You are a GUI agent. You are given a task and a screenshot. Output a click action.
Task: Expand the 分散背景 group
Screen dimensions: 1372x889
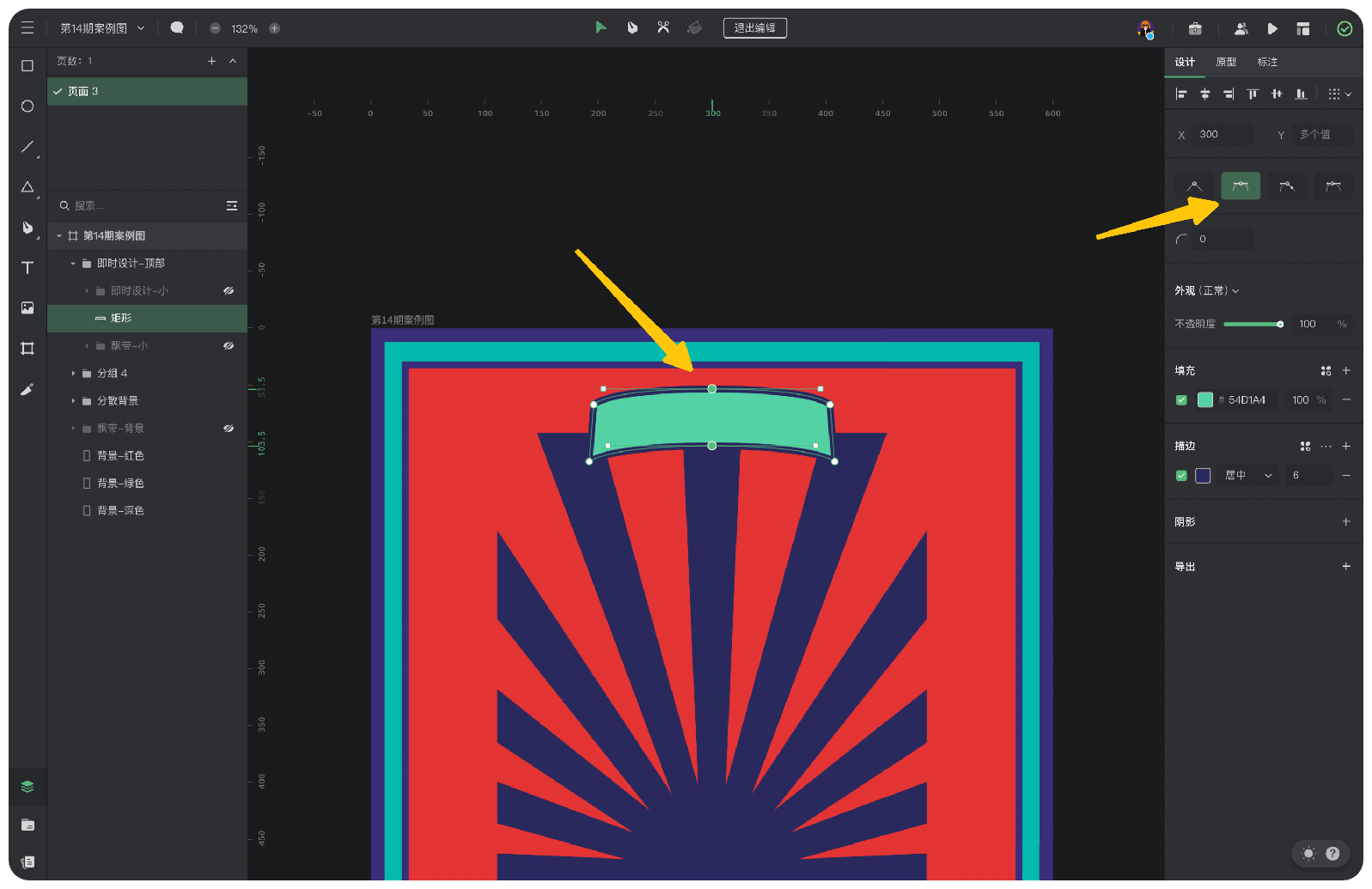click(73, 400)
